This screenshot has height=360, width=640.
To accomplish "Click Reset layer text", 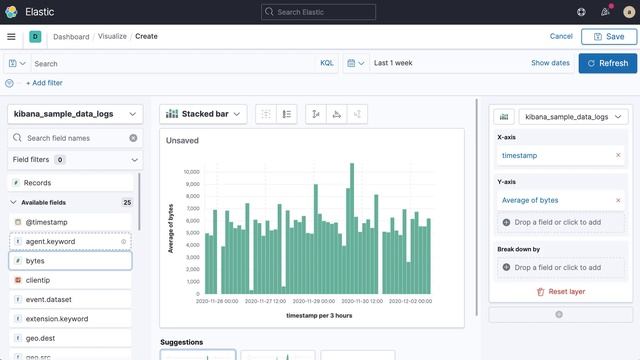I will [567, 291].
